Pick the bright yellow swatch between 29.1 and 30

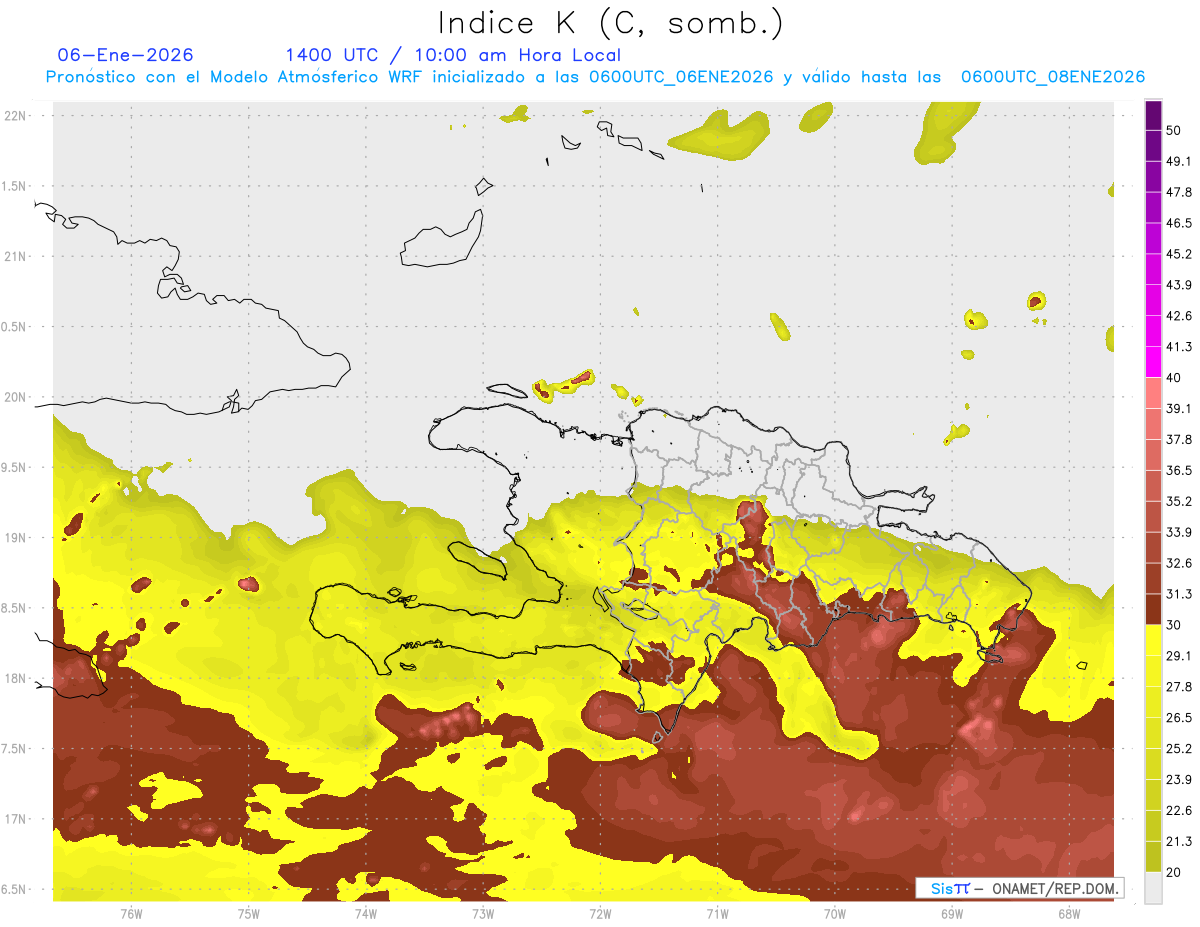pyautogui.click(x=1153, y=640)
